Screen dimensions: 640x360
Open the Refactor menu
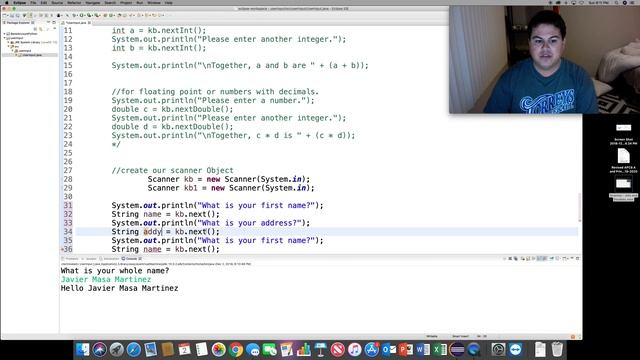click(x=74, y=2)
